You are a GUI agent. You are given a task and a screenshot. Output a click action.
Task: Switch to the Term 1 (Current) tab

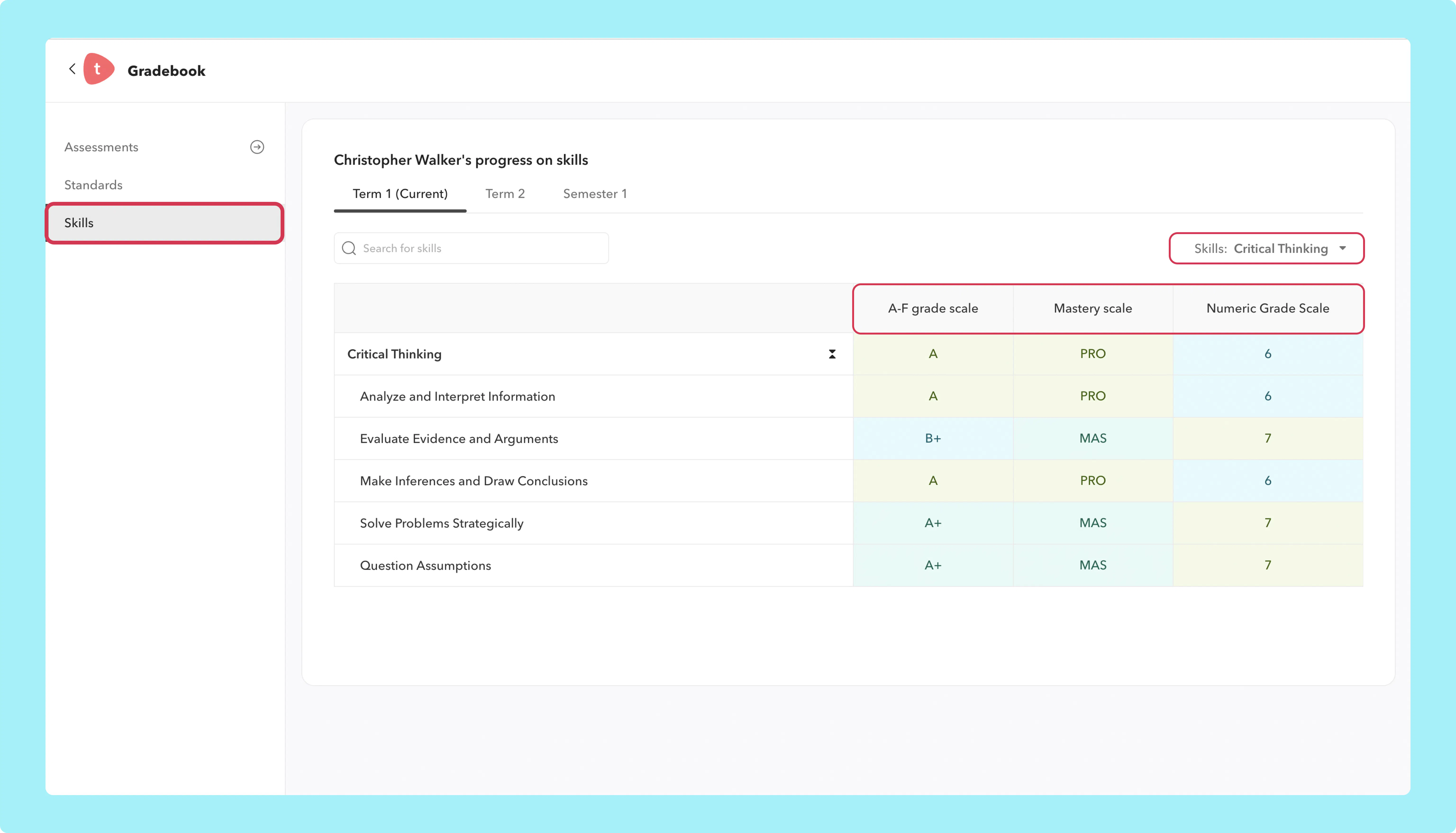[x=400, y=194]
